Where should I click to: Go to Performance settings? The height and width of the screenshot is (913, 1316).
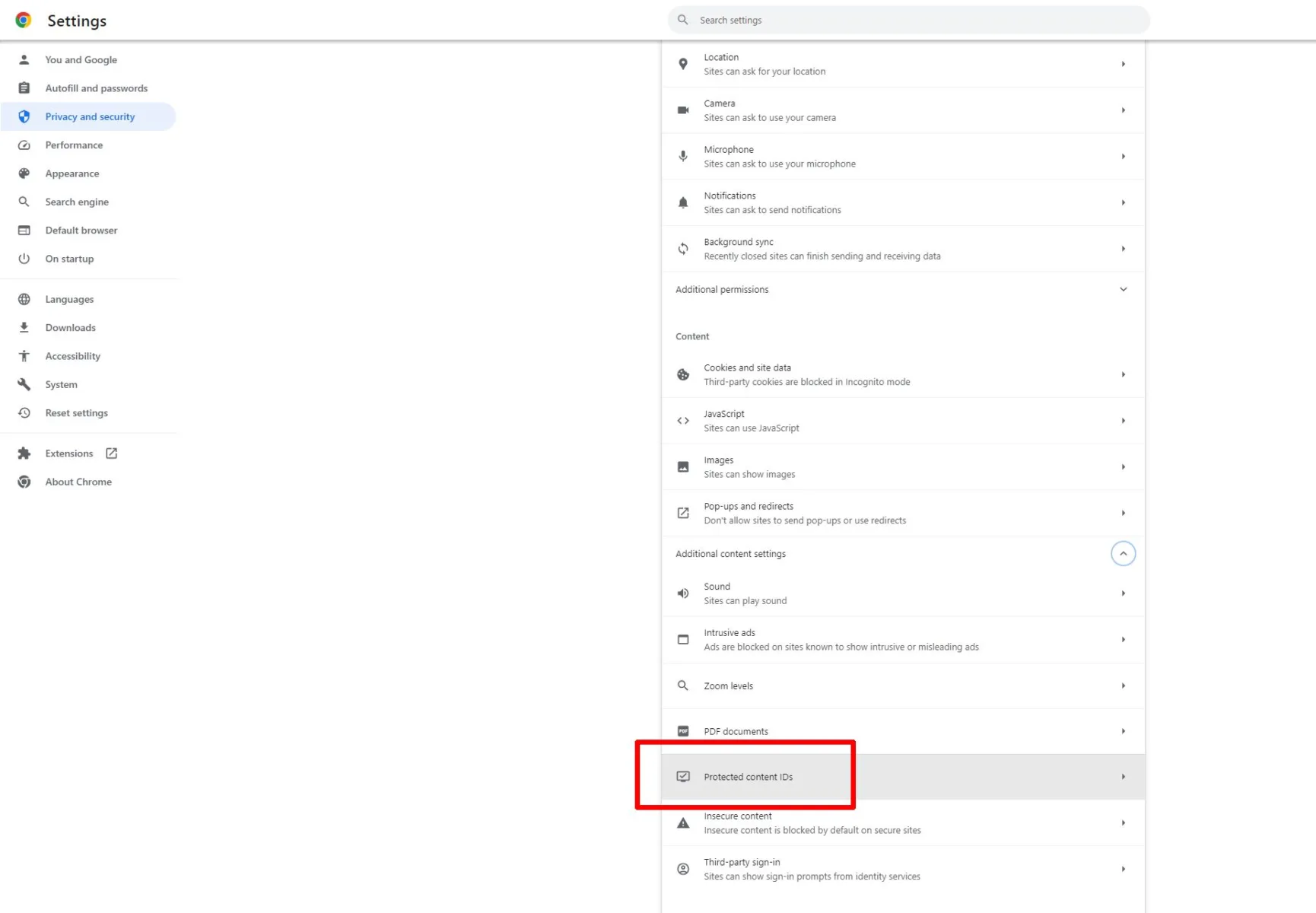tap(74, 145)
